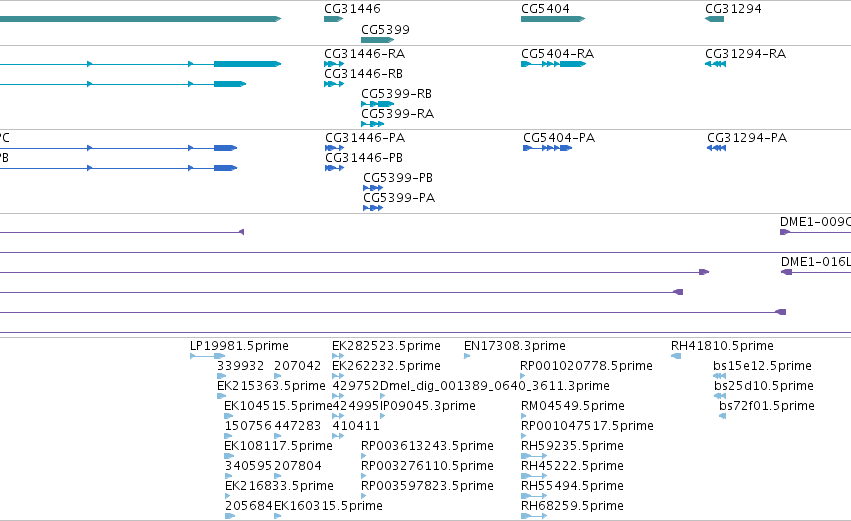Viewport: 851px width, 521px height.
Task: Select bs25d10.5prime EST
Action: tap(764, 386)
